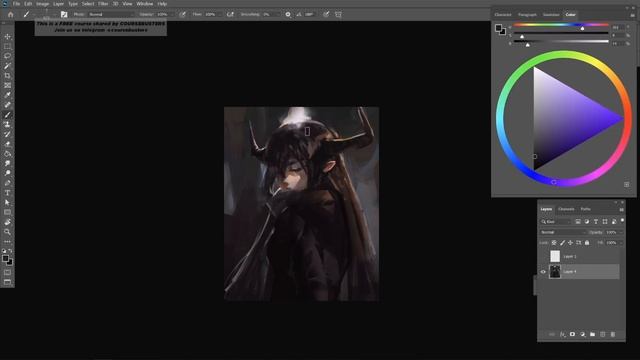The width and height of the screenshot is (640, 360).
Task: Add a layer style with fx icon
Action: tap(562, 334)
